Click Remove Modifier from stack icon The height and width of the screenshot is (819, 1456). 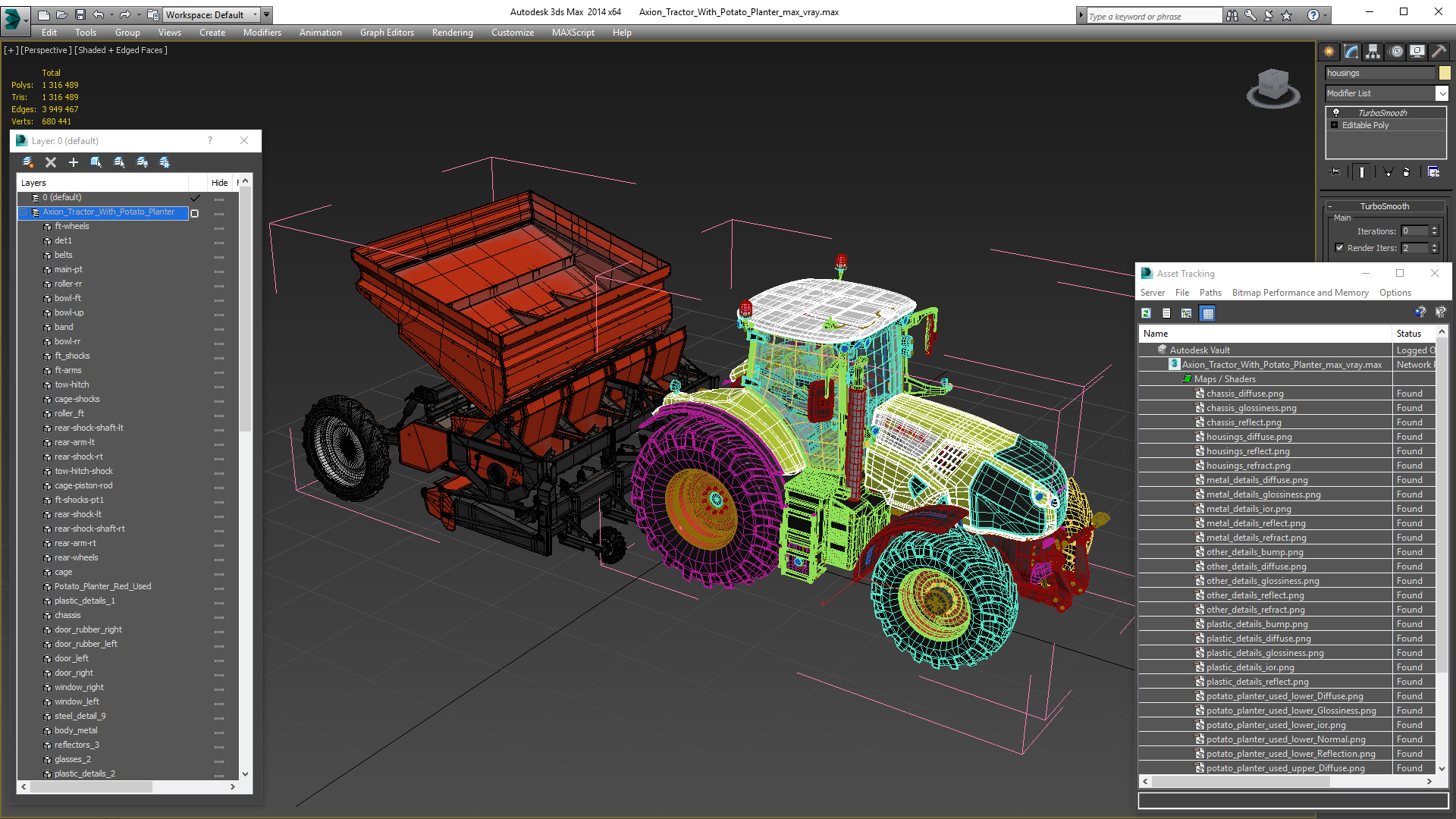(1407, 172)
